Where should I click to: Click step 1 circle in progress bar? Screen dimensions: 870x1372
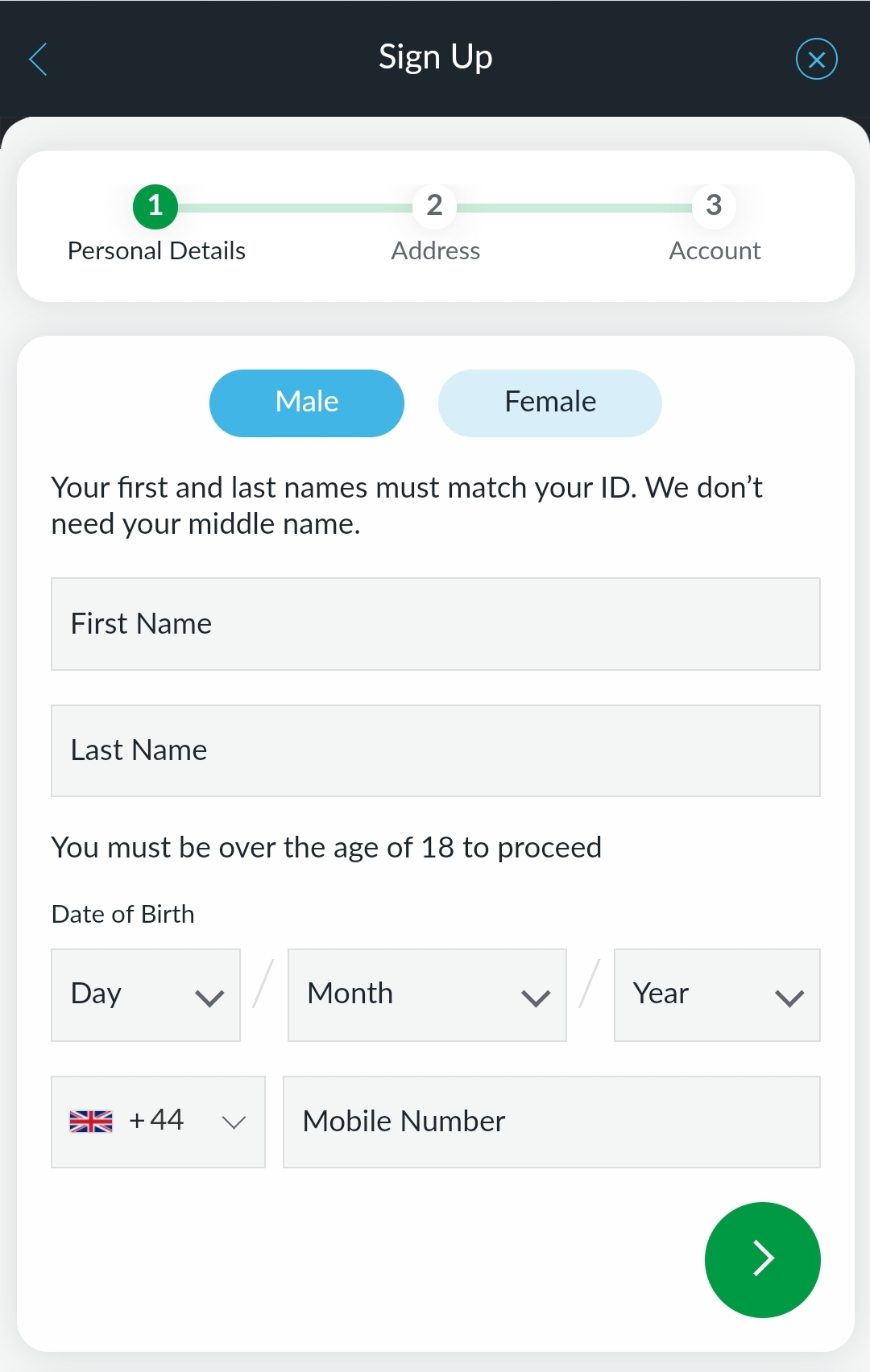[x=155, y=207]
